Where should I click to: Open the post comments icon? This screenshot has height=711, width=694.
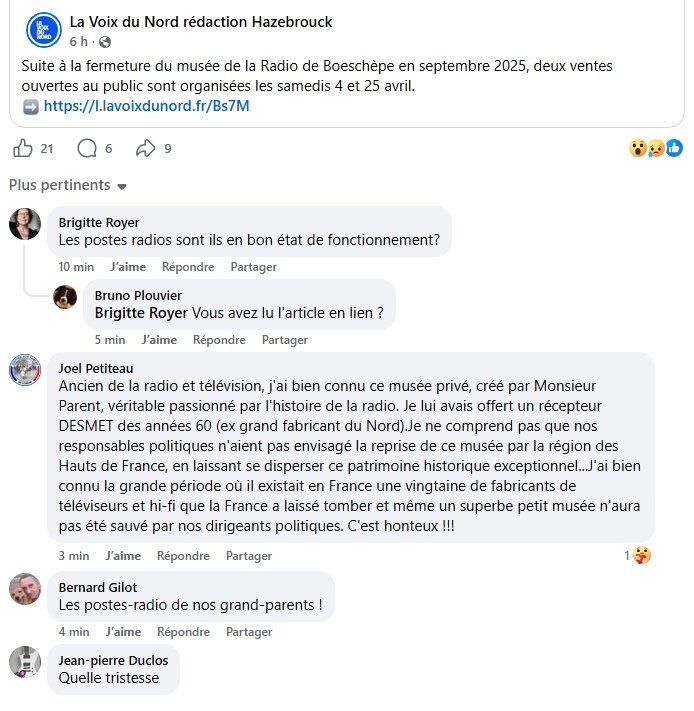(x=87, y=149)
